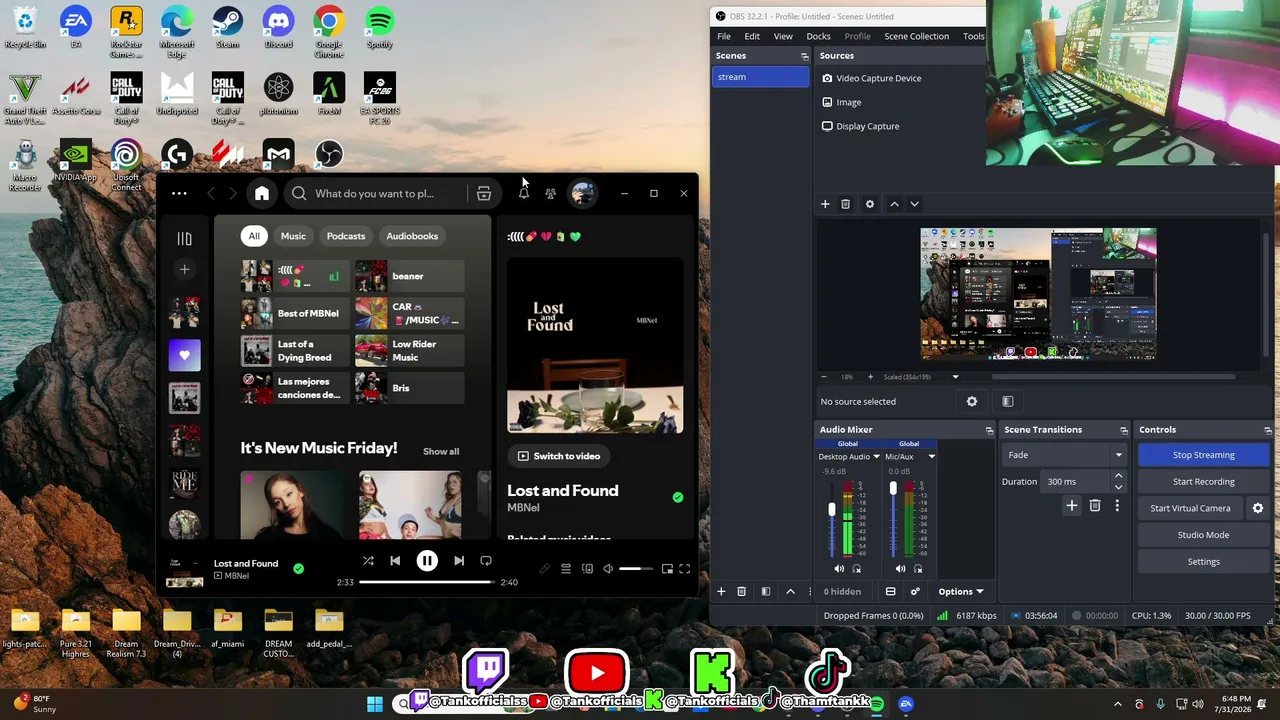
Task: Mute Desktop Audio speaker icon
Action: 839,569
